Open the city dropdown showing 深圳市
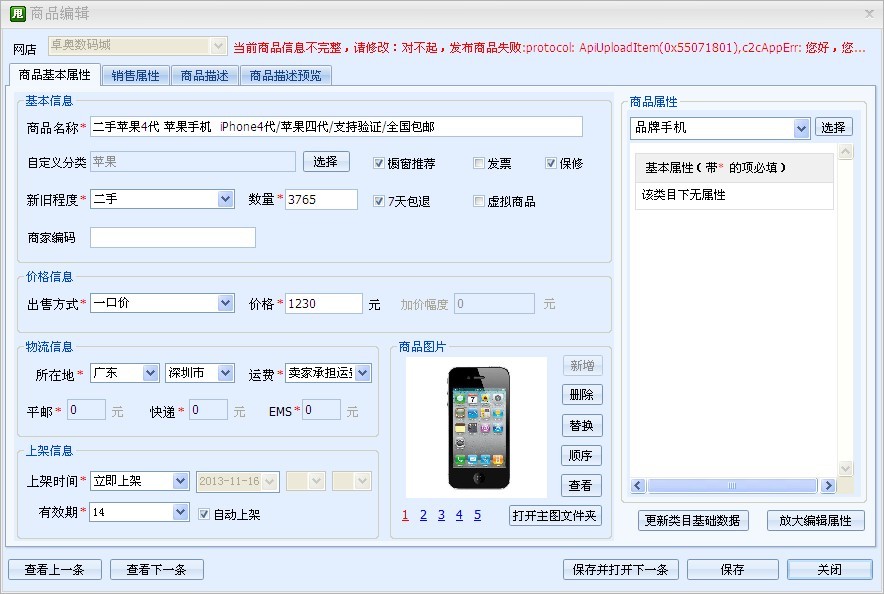 [226, 373]
